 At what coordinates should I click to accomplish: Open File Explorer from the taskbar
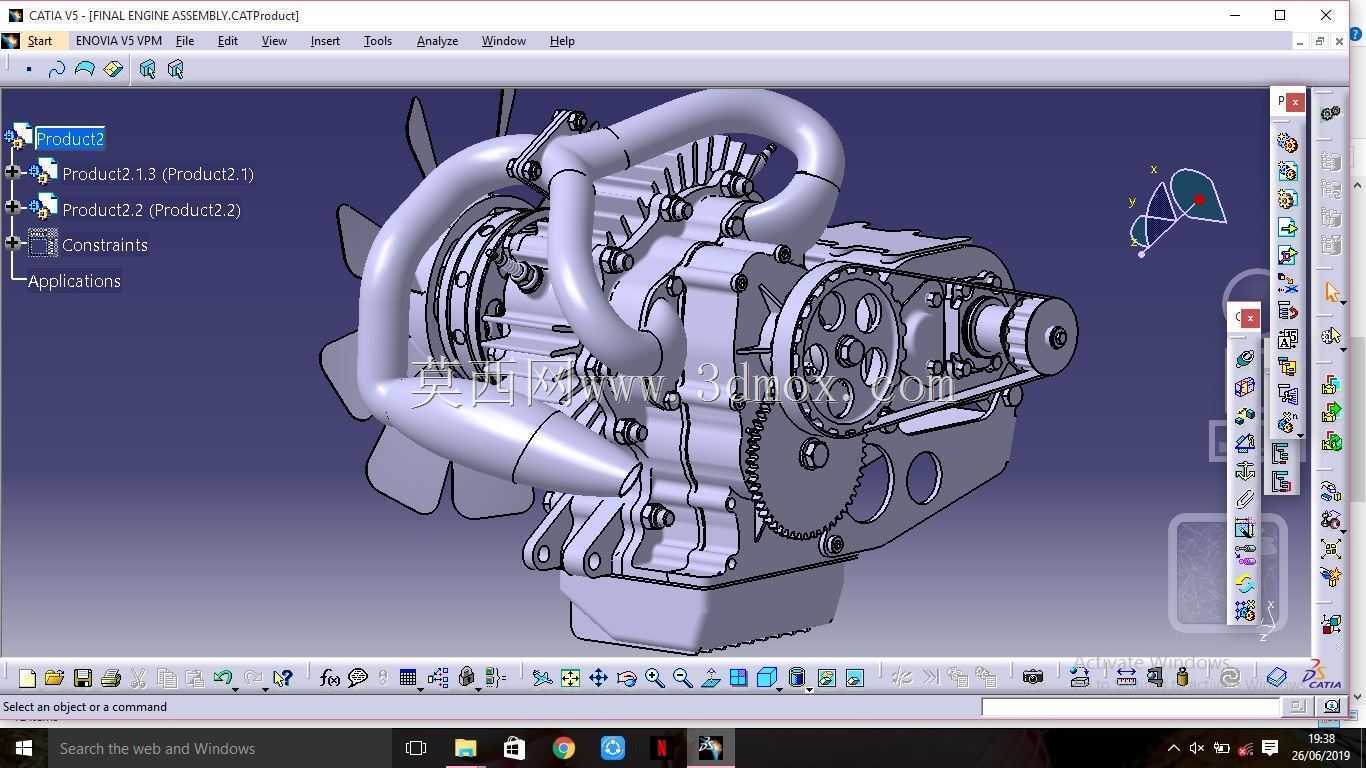pyautogui.click(x=465, y=748)
